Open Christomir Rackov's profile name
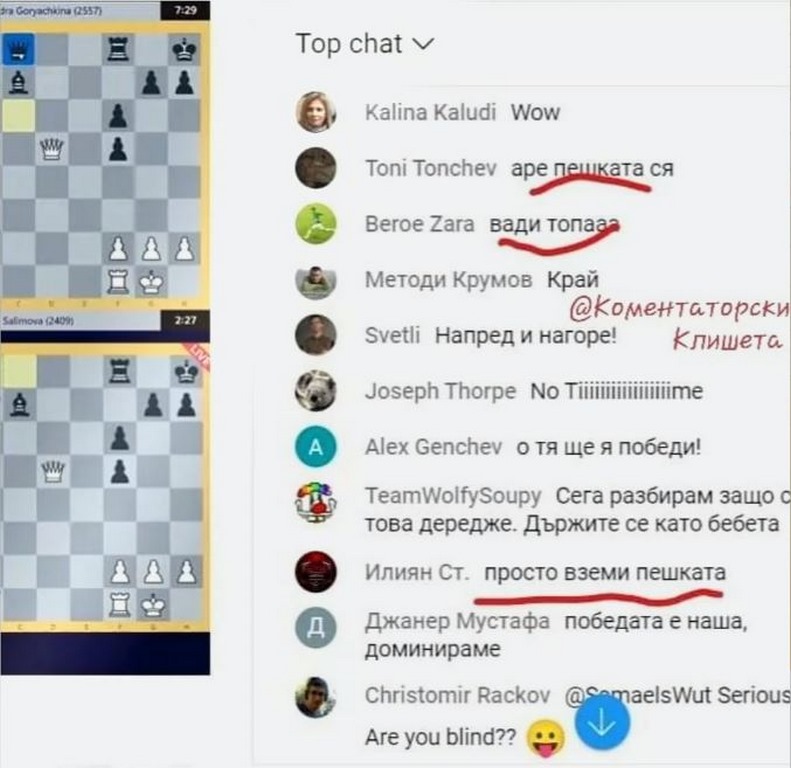The width and height of the screenshot is (791, 768). 458,695
